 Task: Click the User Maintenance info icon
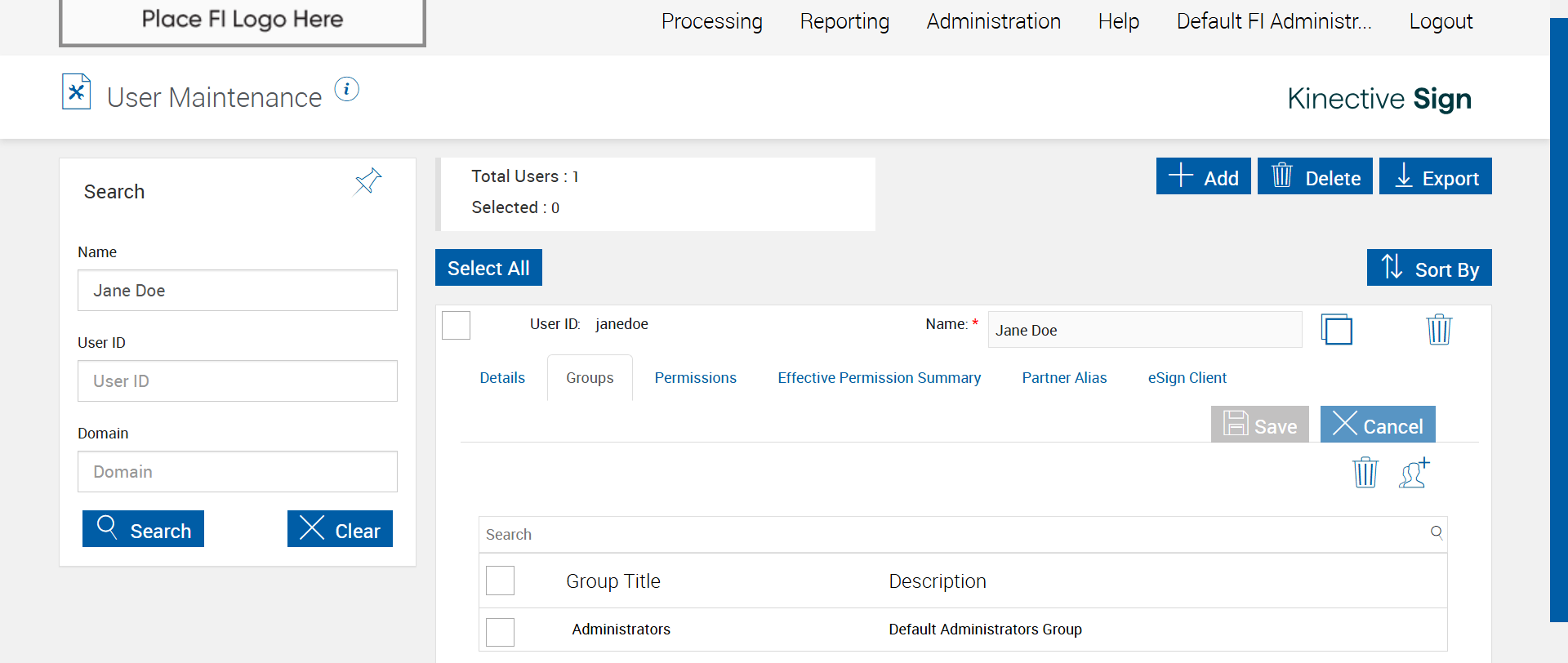coord(347,89)
